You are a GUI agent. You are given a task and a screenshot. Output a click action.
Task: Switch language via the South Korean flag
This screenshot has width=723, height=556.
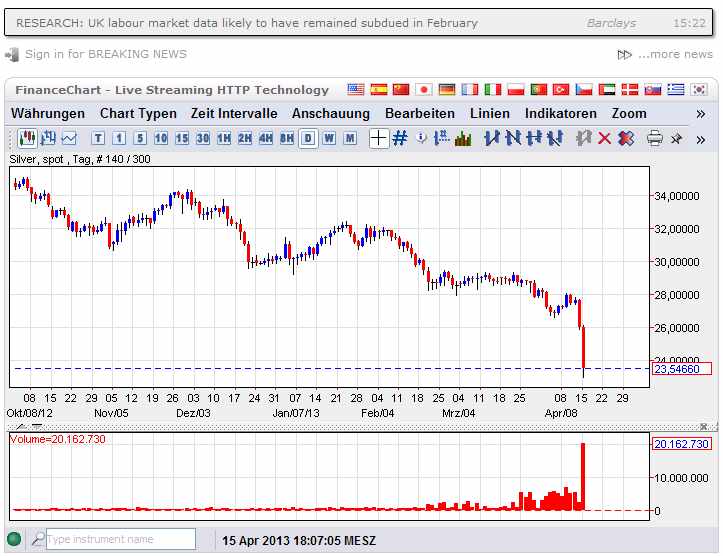(x=699, y=89)
